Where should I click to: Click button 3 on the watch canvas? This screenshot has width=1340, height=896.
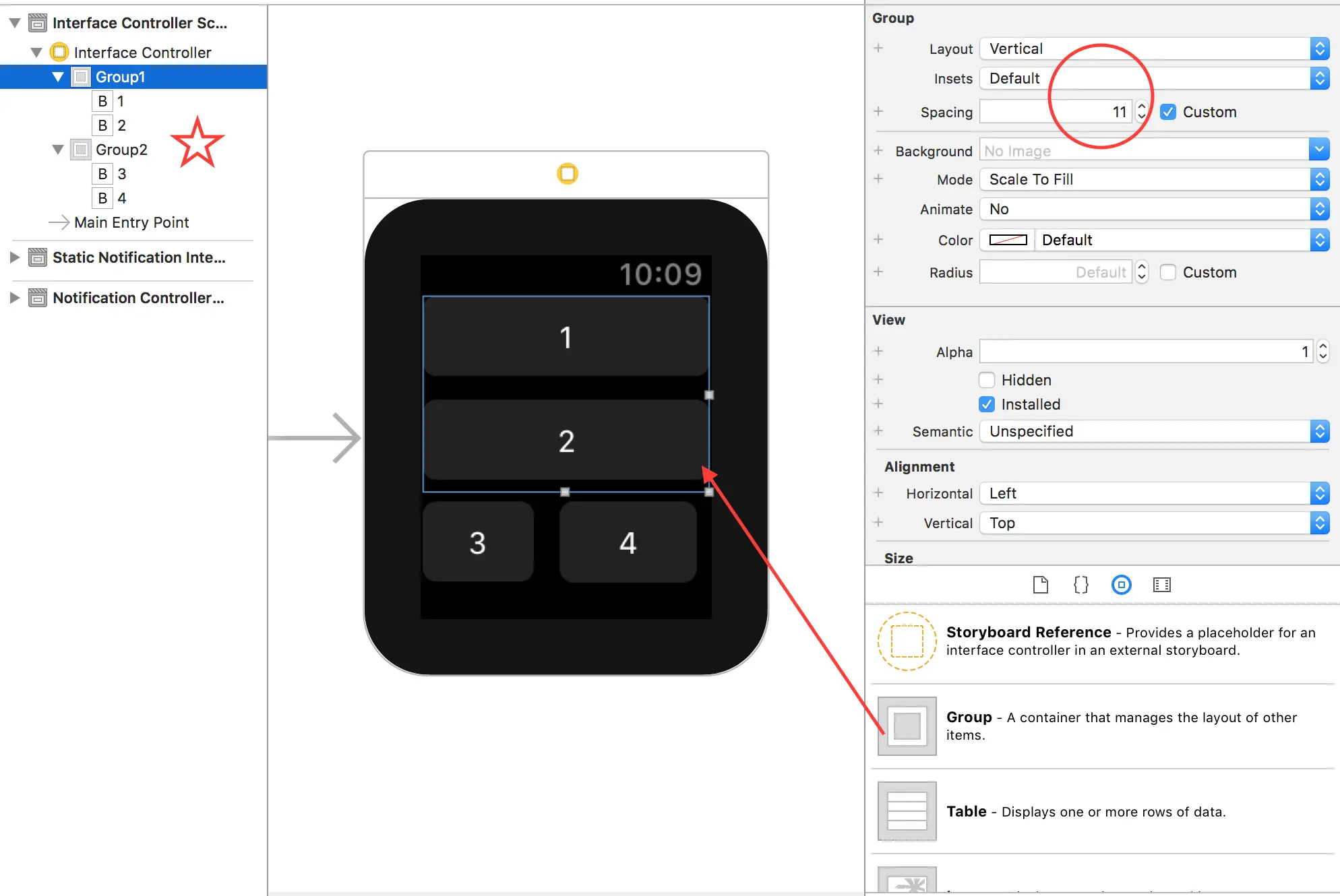pos(478,542)
